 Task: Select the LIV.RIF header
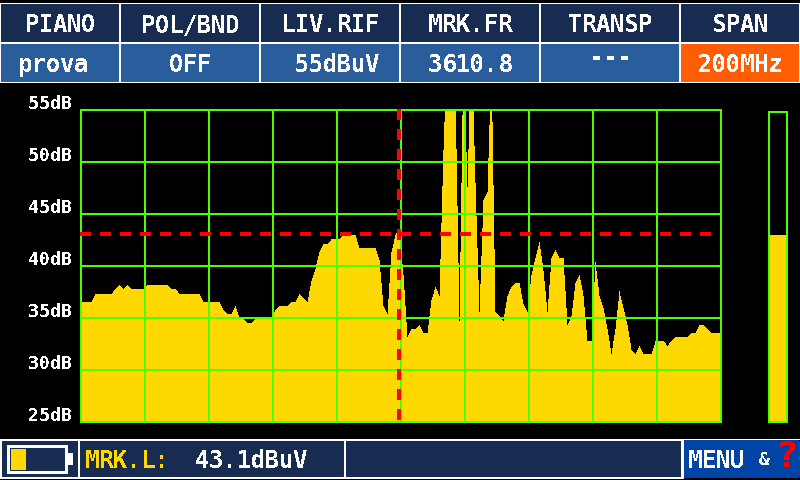(330, 23)
